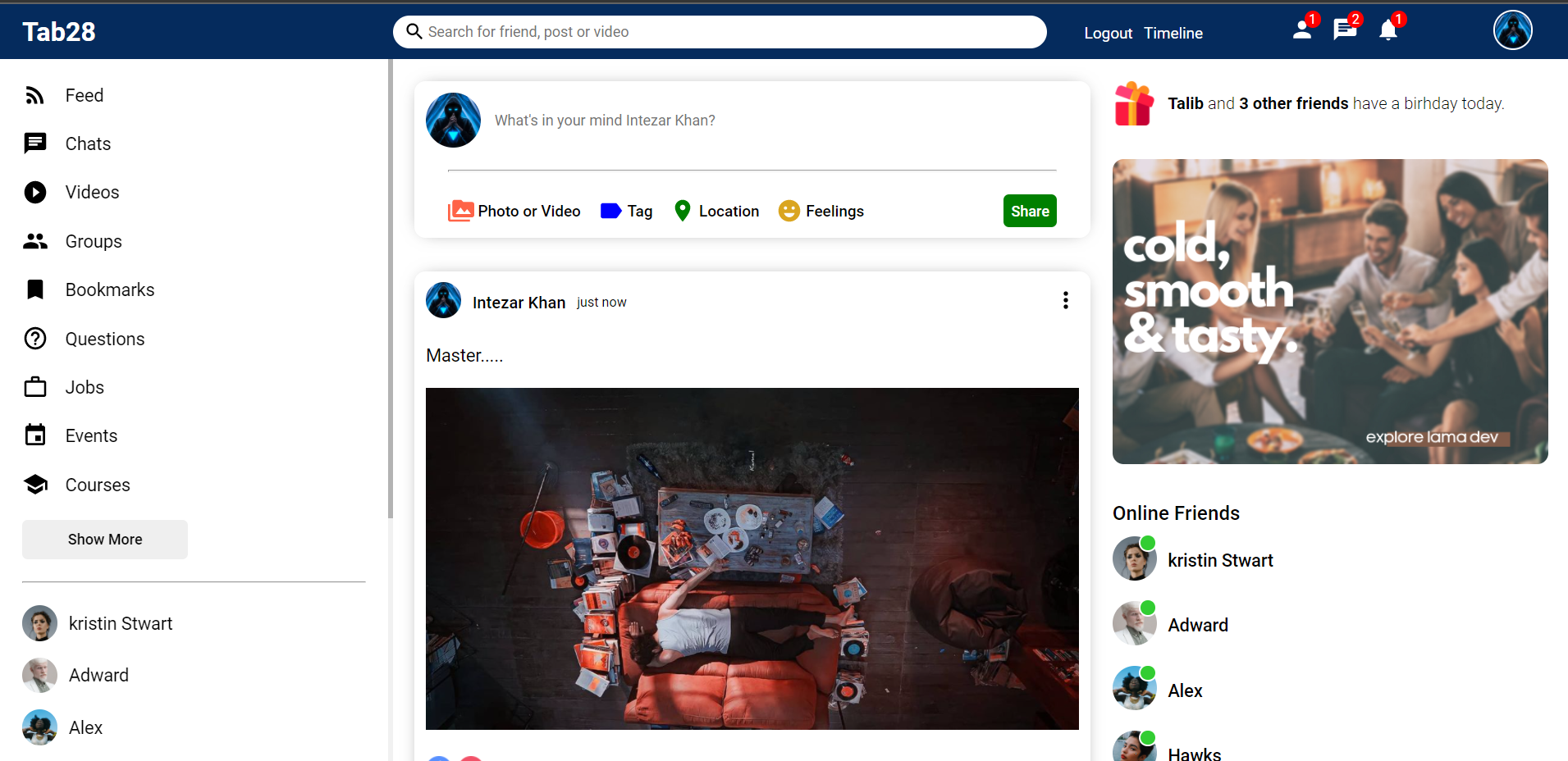Open Events from the sidebar
The width and height of the screenshot is (1568, 761).
(x=90, y=435)
